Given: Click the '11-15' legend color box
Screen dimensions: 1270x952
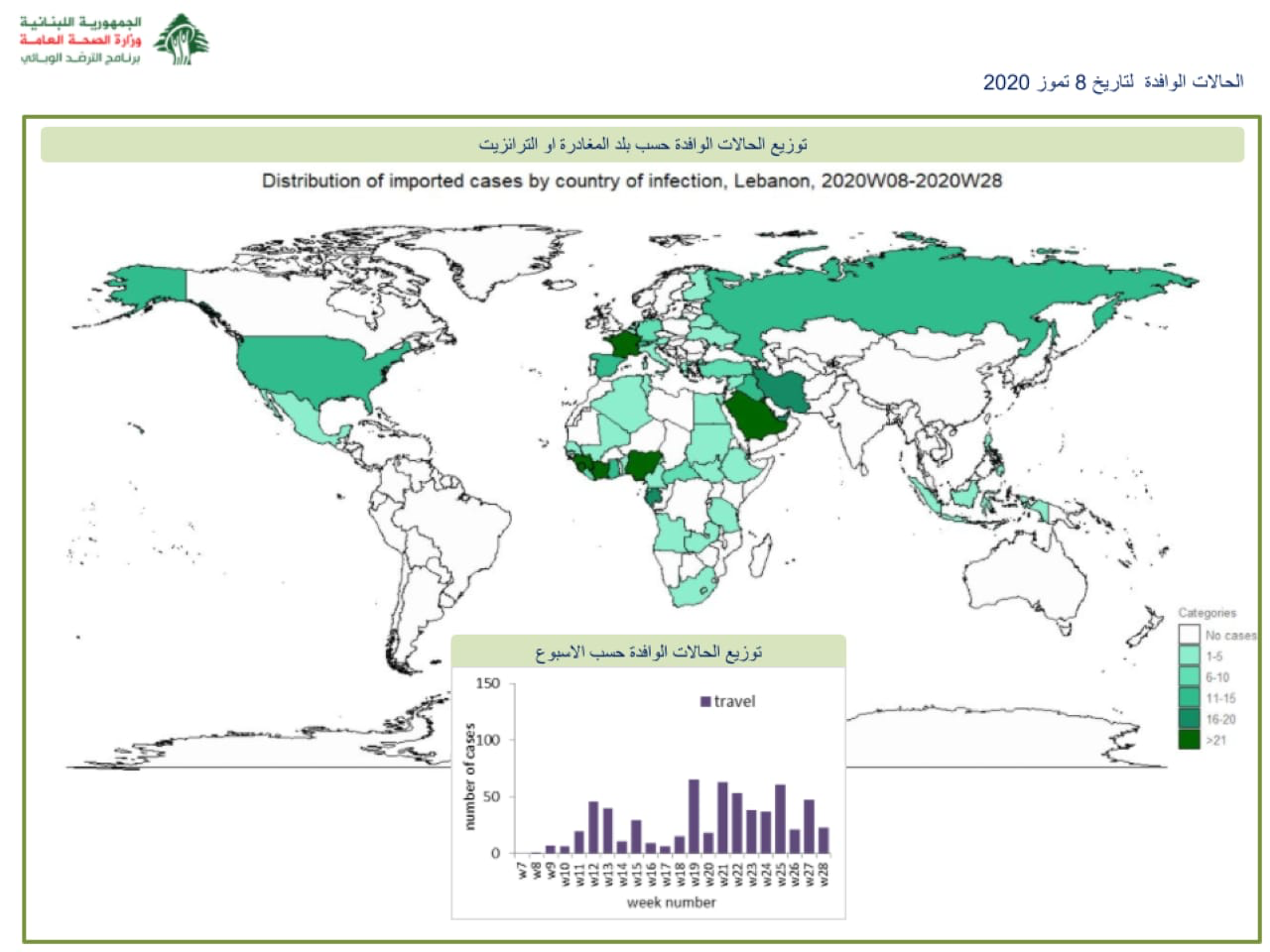Looking at the screenshot, I should (1189, 698).
